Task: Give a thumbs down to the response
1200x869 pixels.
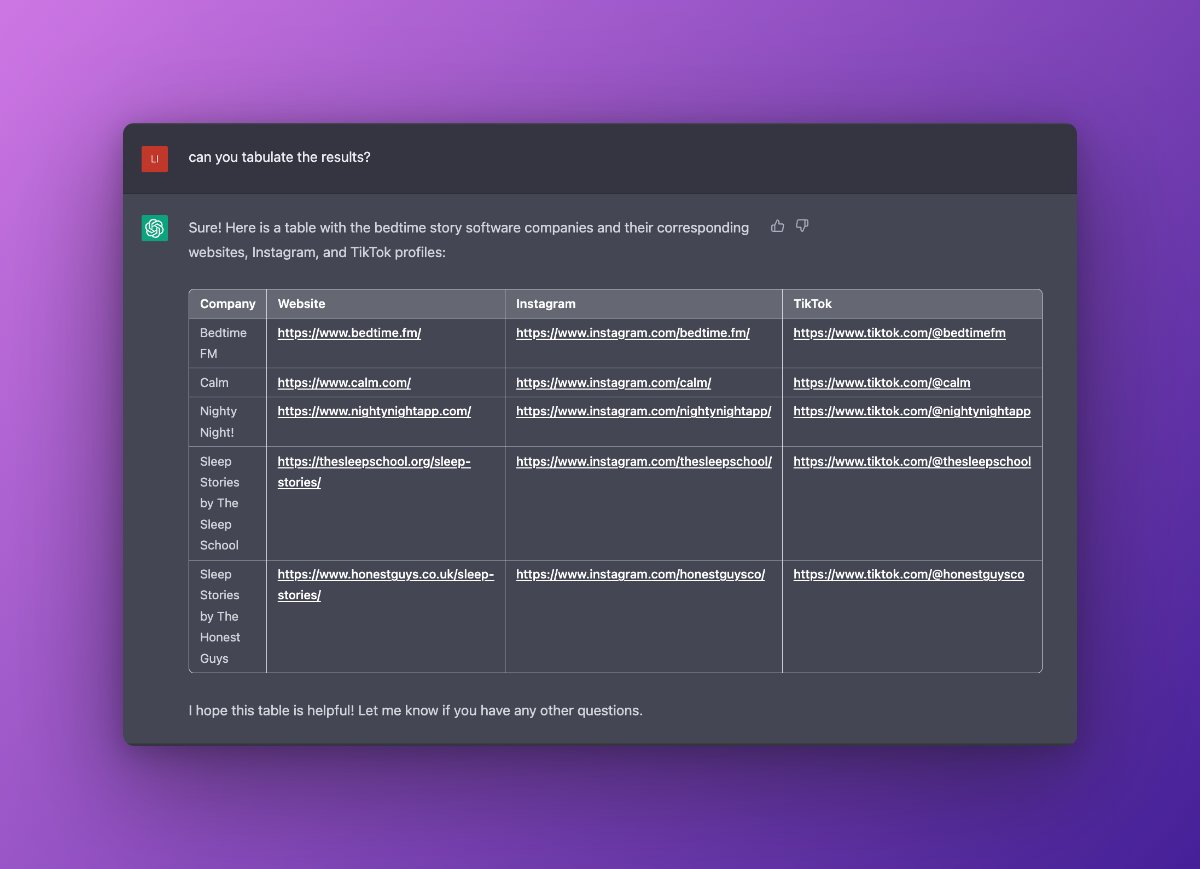Action: pos(802,226)
